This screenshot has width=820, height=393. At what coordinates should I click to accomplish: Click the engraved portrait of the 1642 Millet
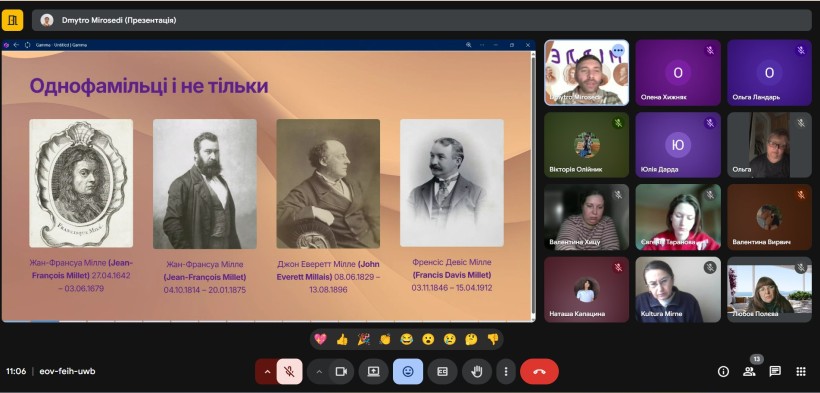tap(81, 183)
